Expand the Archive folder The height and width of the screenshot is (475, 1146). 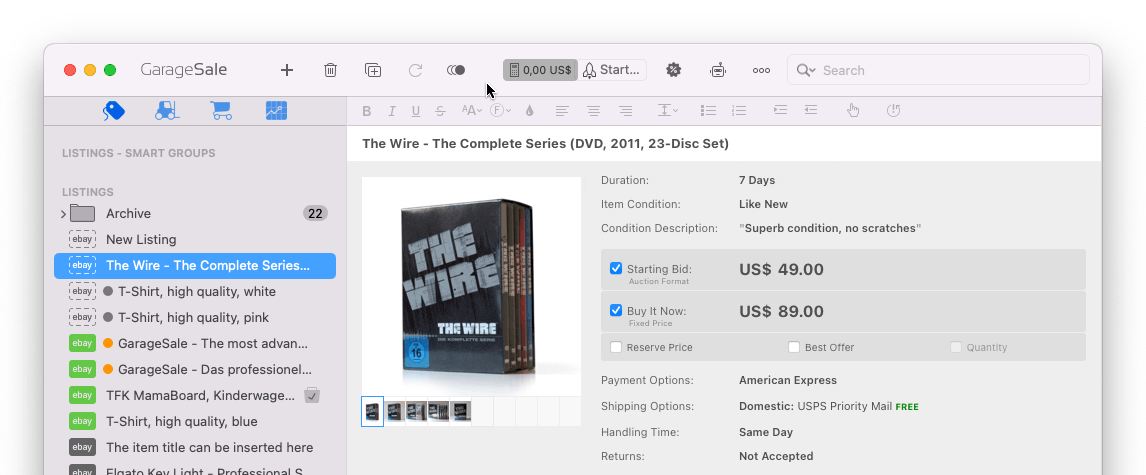click(x=63, y=214)
